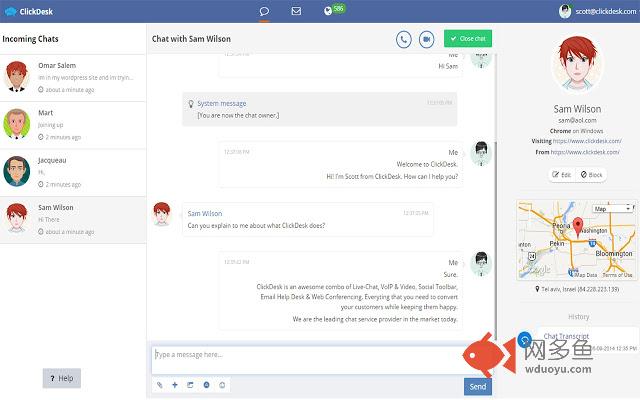Click Mart's avatar in chat list
This screenshot has width=640, height=400.
(17, 124)
